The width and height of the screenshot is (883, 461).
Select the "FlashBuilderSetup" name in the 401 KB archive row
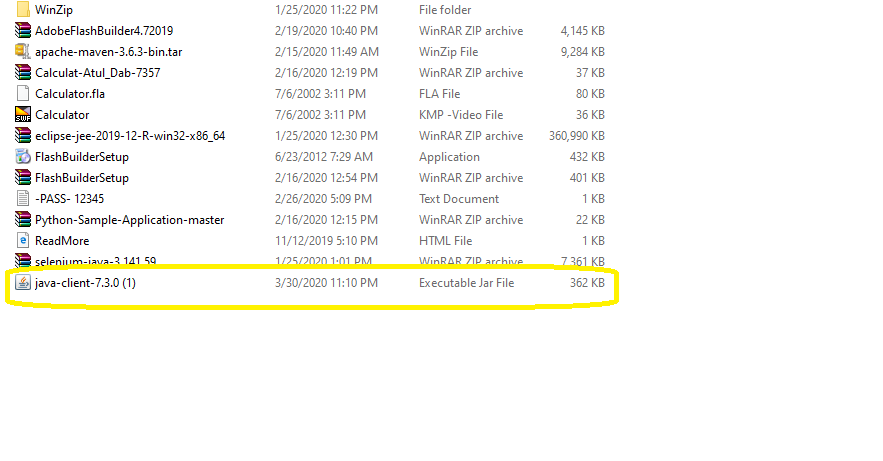(x=82, y=178)
